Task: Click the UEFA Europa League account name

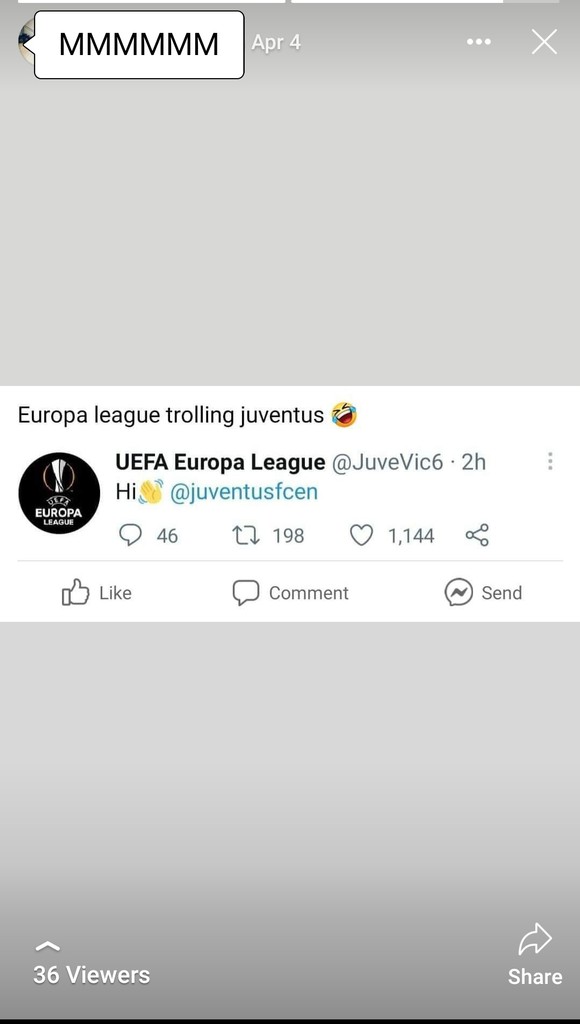Action: pyautogui.click(x=220, y=462)
